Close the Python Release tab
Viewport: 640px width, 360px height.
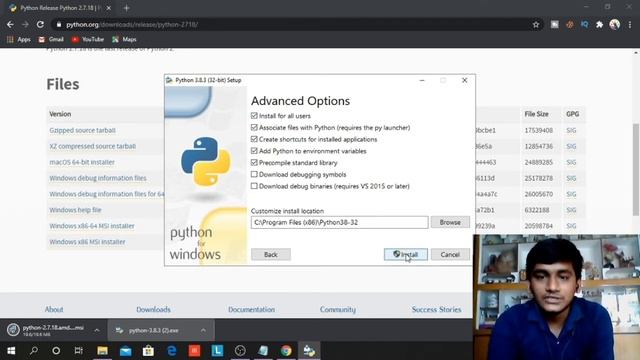[x=109, y=8]
